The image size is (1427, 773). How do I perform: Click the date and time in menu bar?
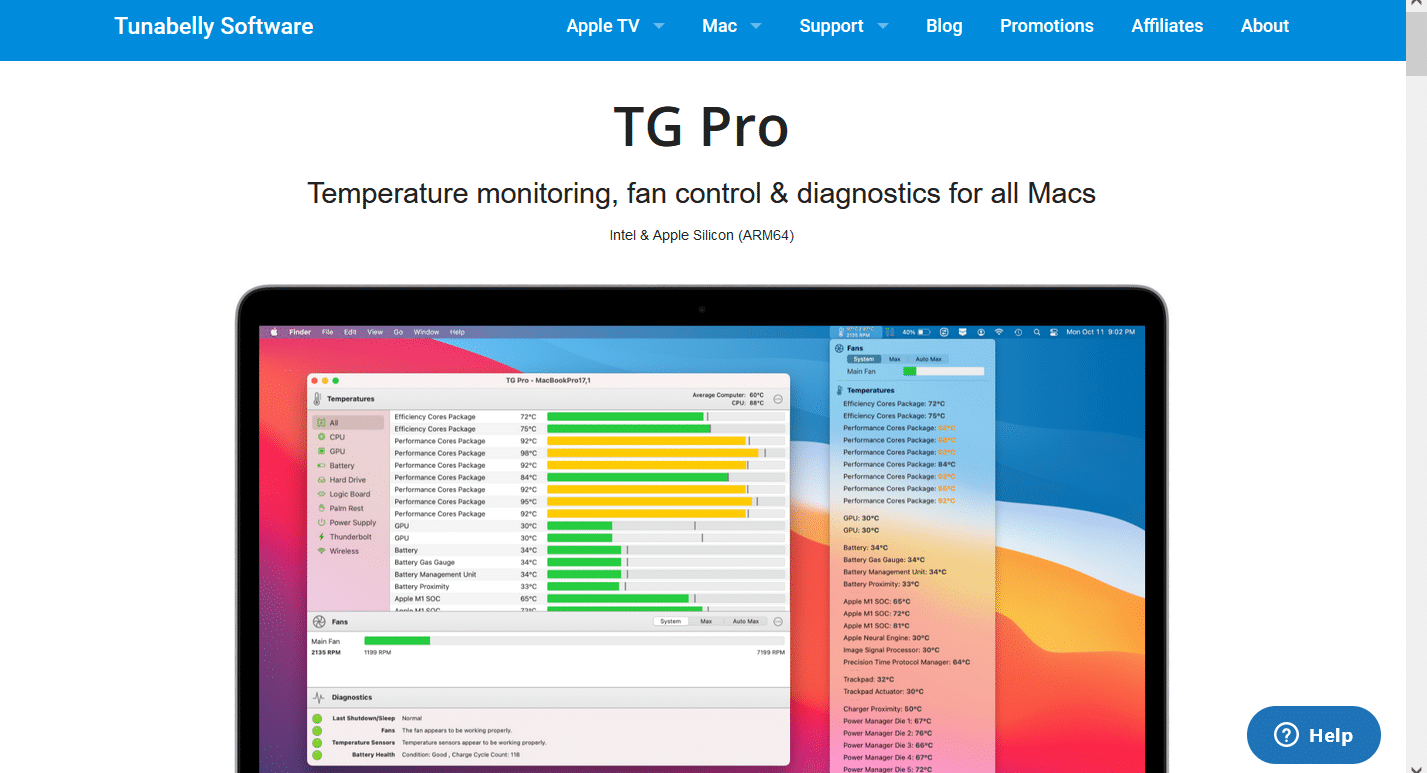tap(1100, 332)
